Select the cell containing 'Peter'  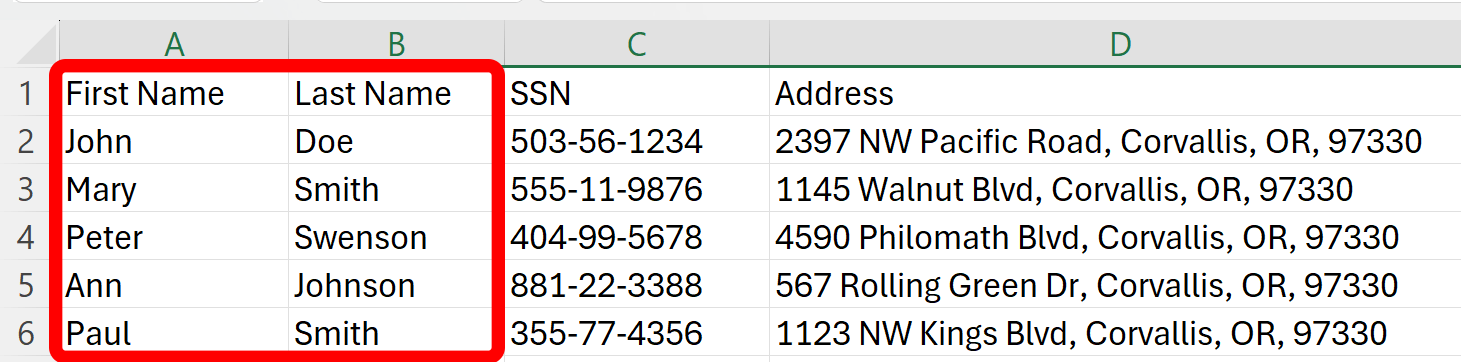tap(175, 237)
